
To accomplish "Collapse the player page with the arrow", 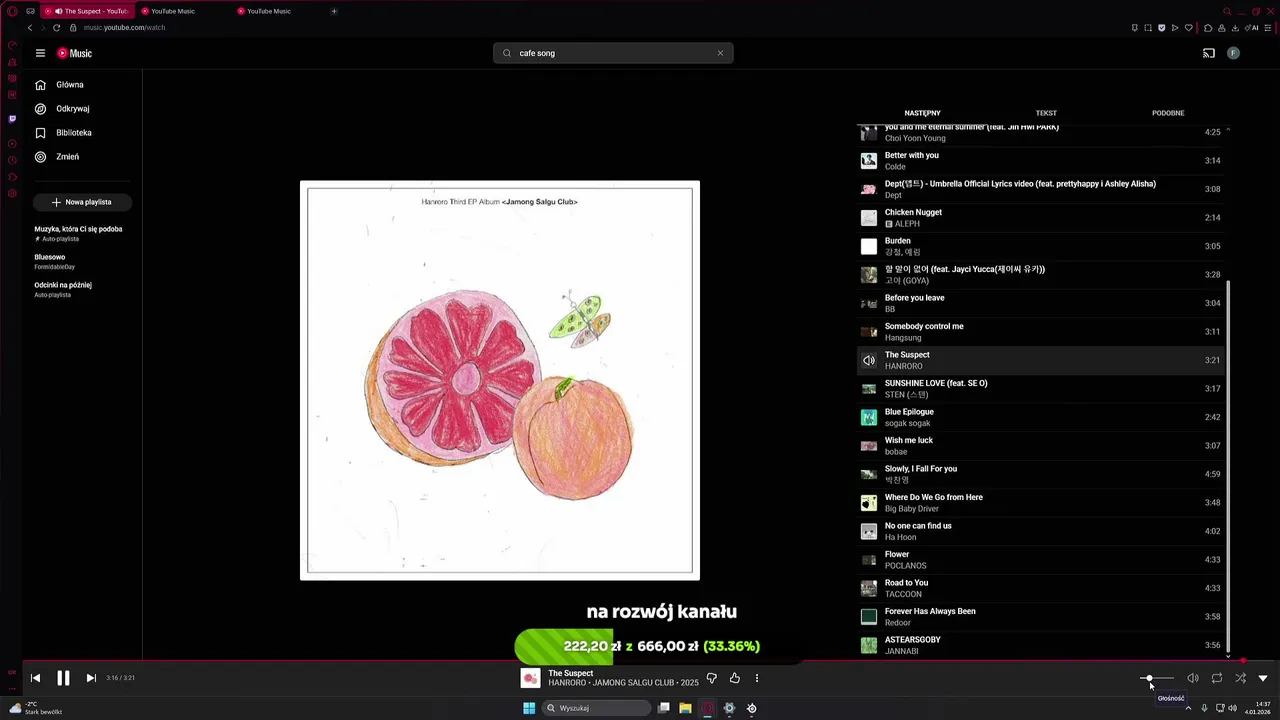I will click(1263, 678).
